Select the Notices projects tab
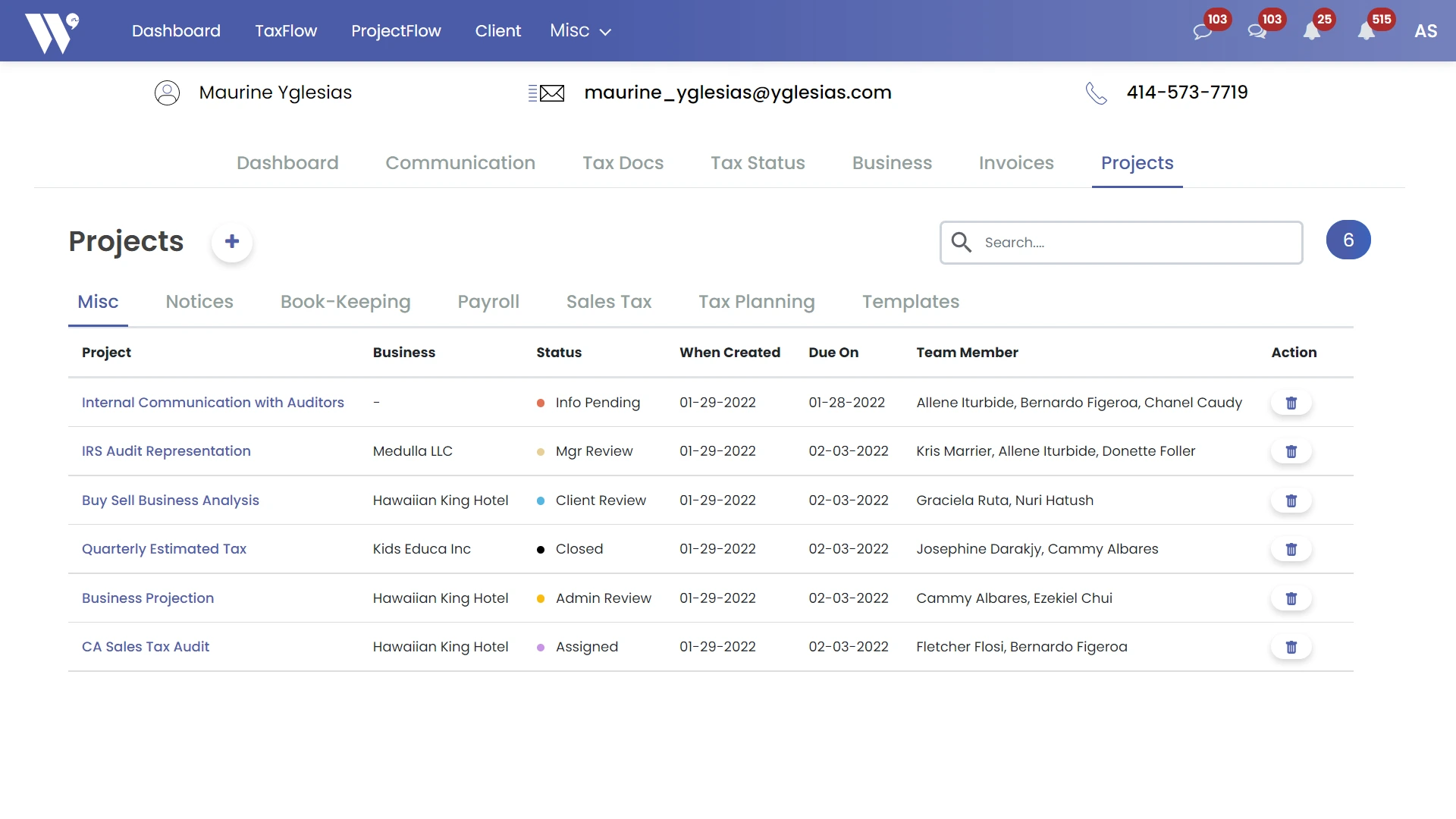This screenshot has width=1456, height=819. click(200, 301)
